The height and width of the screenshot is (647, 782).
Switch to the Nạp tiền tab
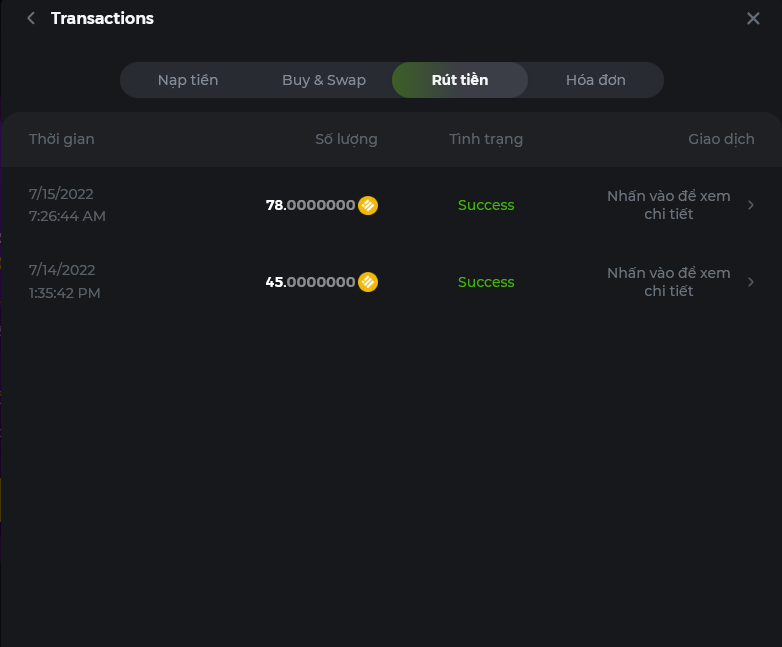point(187,80)
